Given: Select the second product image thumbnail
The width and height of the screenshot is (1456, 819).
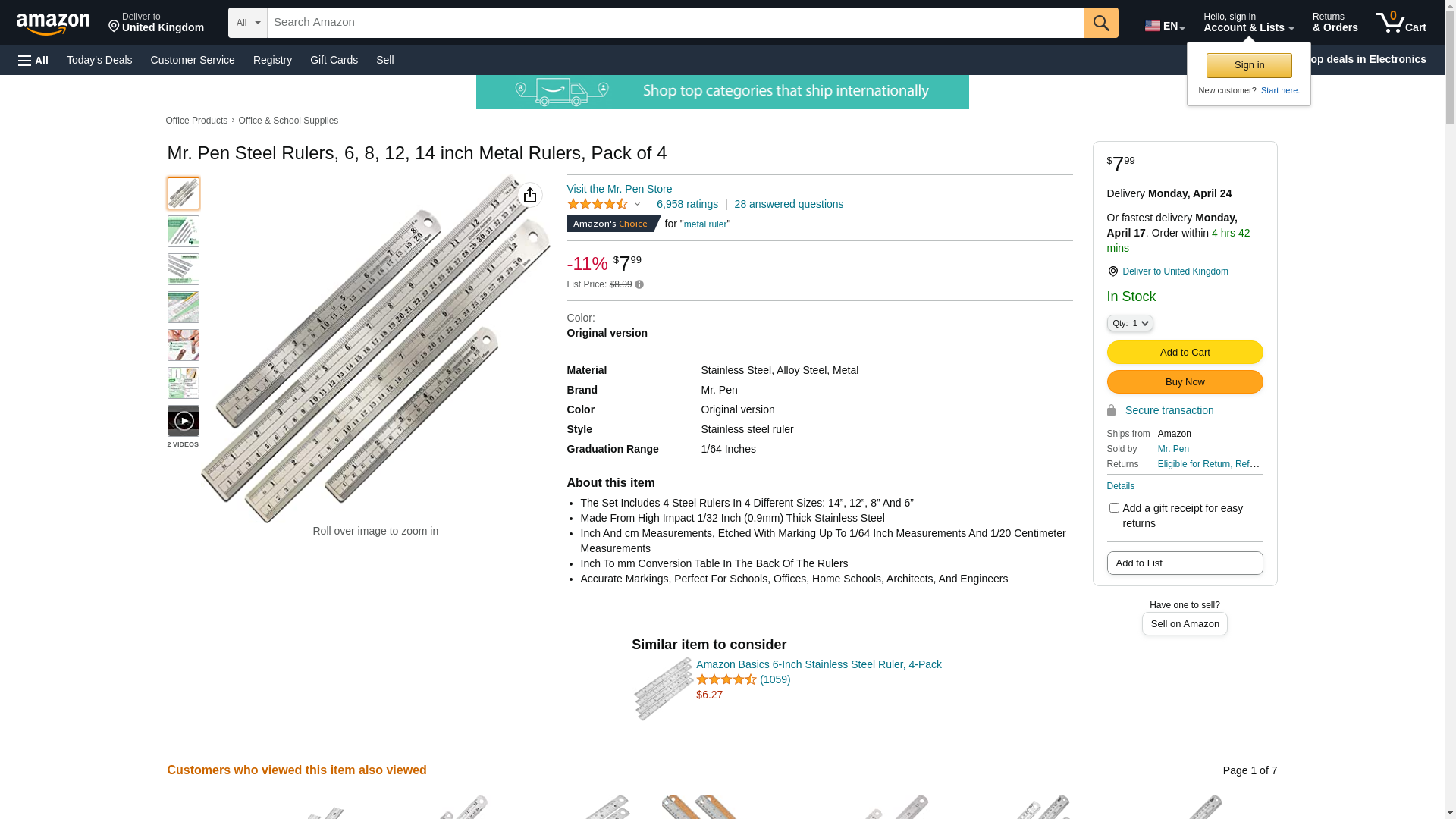Looking at the screenshot, I should pos(184,231).
